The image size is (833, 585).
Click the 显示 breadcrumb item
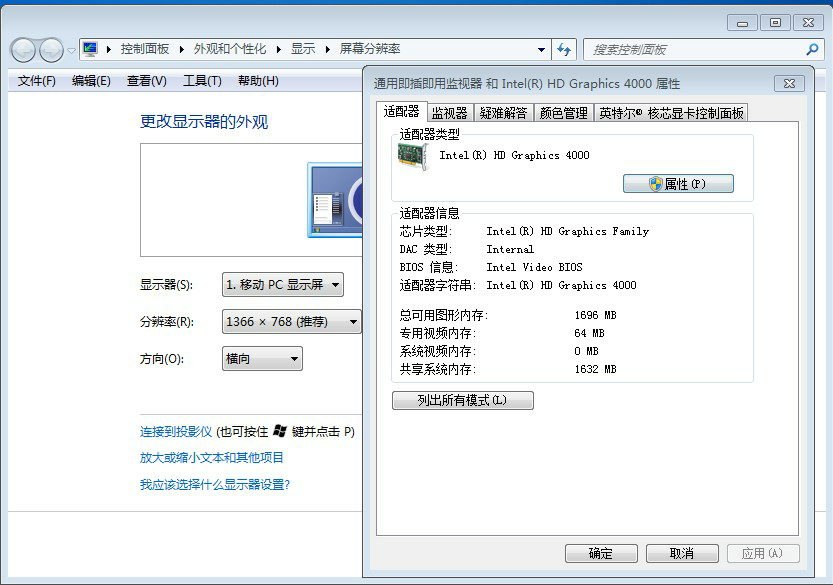click(303, 49)
